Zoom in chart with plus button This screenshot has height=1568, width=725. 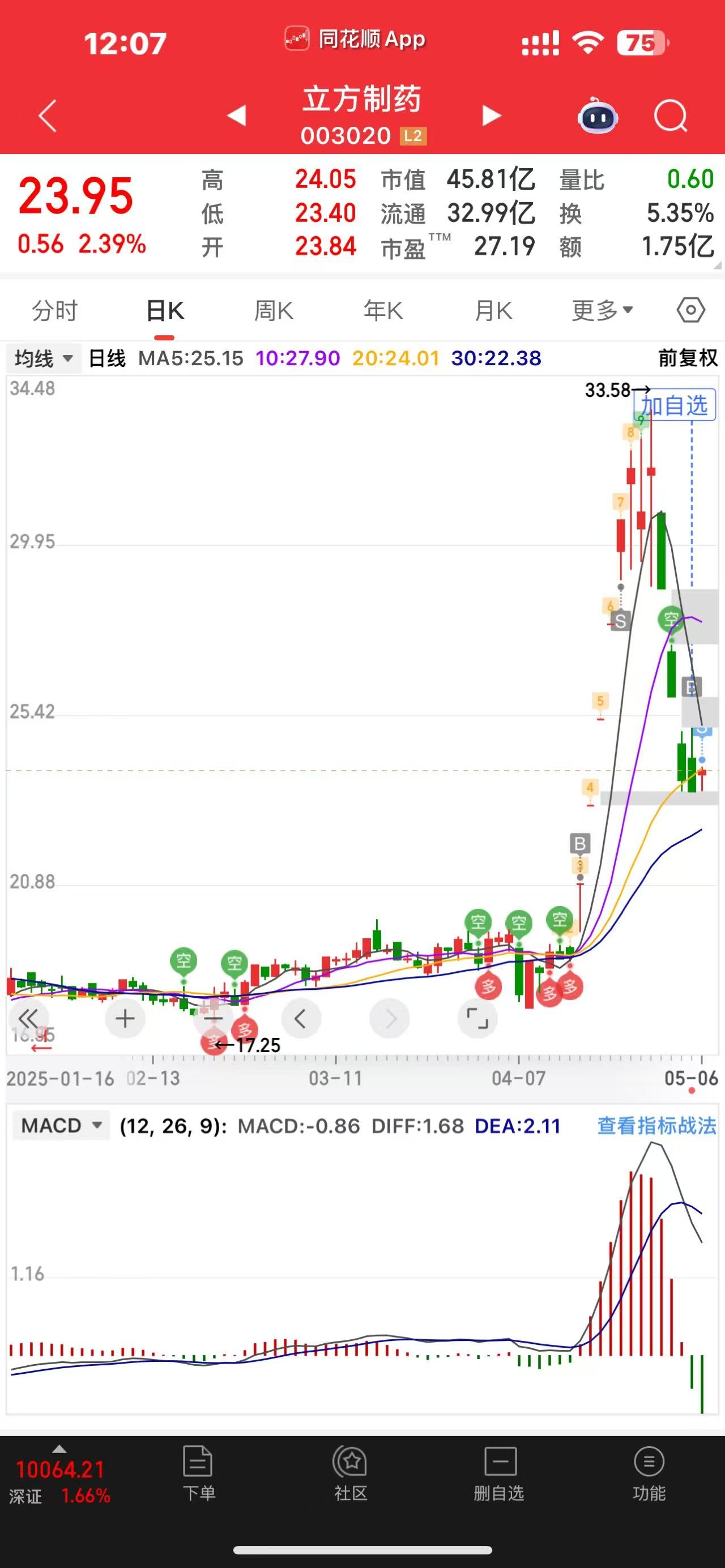(x=125, y=1018)
